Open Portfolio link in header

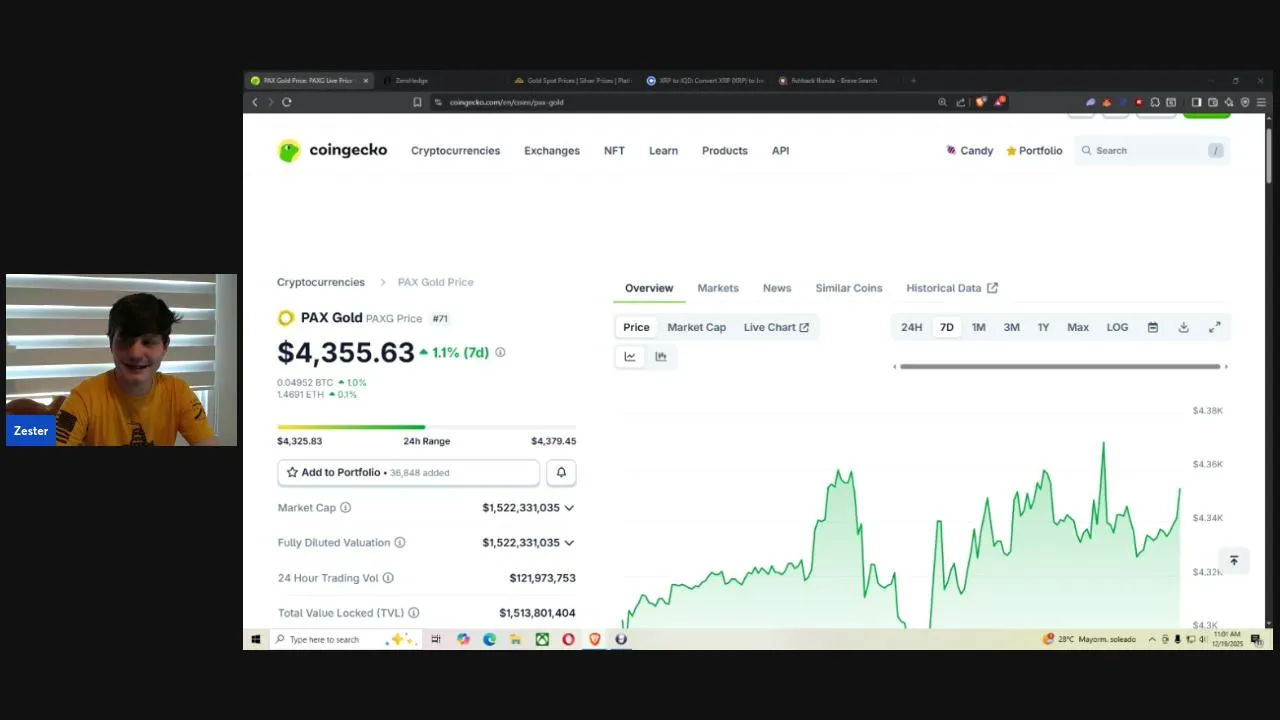pyautogui.click(x=1034, y=151)
